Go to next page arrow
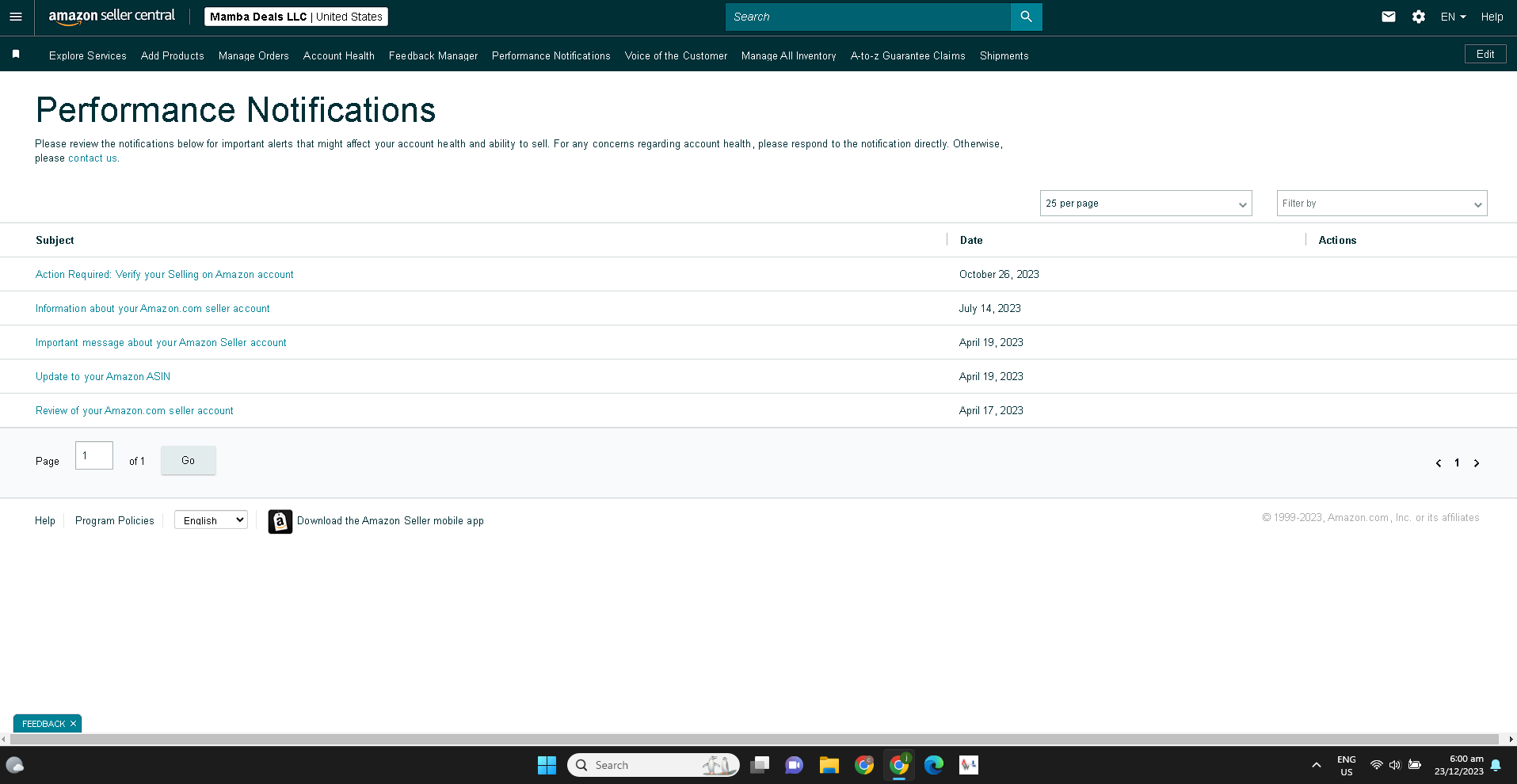The width and height of the screenshot is (1517, 784). tap(1477, 463)
